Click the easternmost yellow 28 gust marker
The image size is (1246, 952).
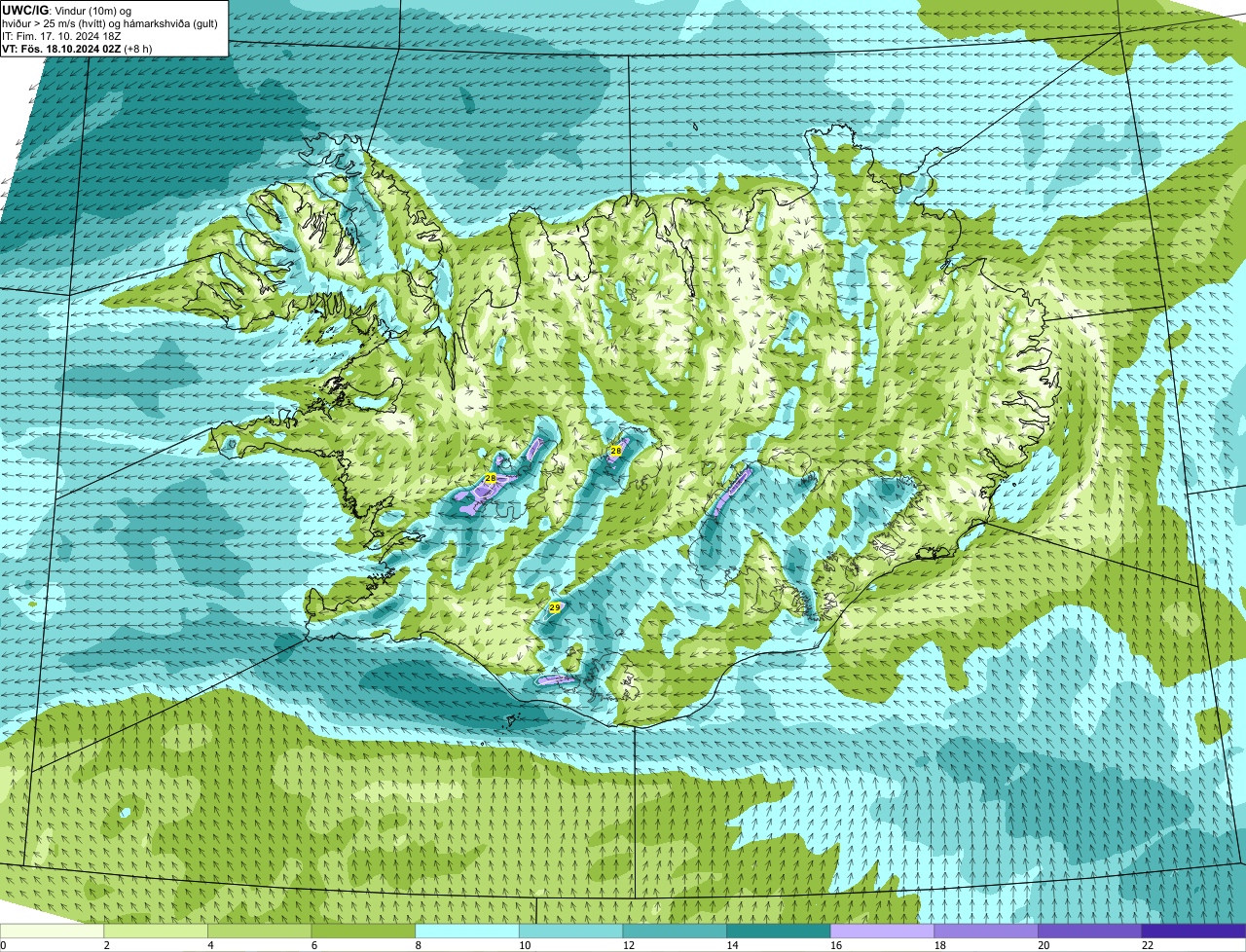(615, 451)
